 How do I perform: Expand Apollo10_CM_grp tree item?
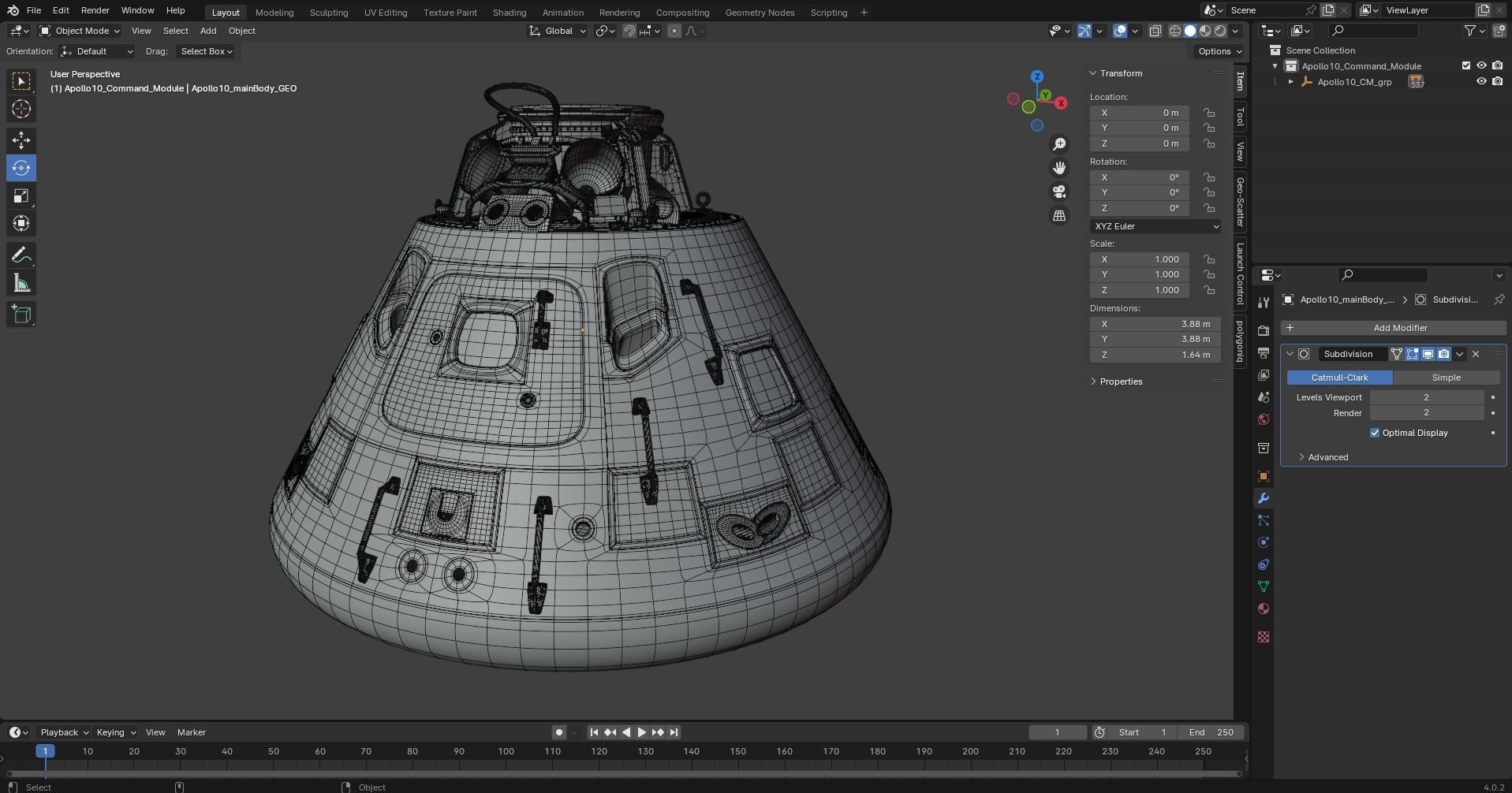coord(1291,81)
